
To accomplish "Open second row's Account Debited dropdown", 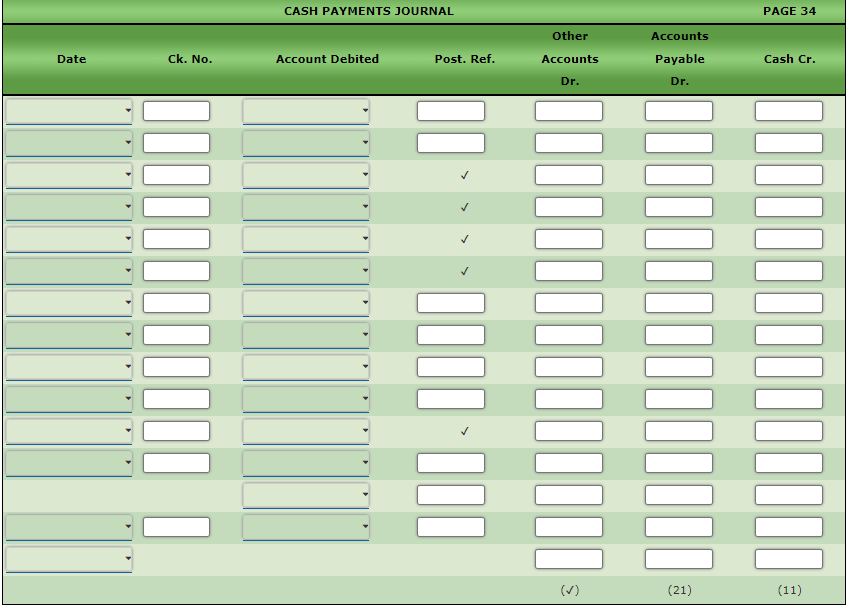I will (x=306, y=143).
